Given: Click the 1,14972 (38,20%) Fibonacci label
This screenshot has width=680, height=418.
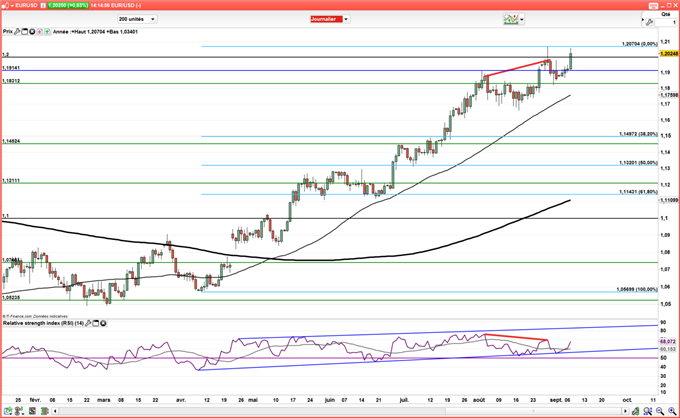Looking at the screenshot, I should coord(638,134).
